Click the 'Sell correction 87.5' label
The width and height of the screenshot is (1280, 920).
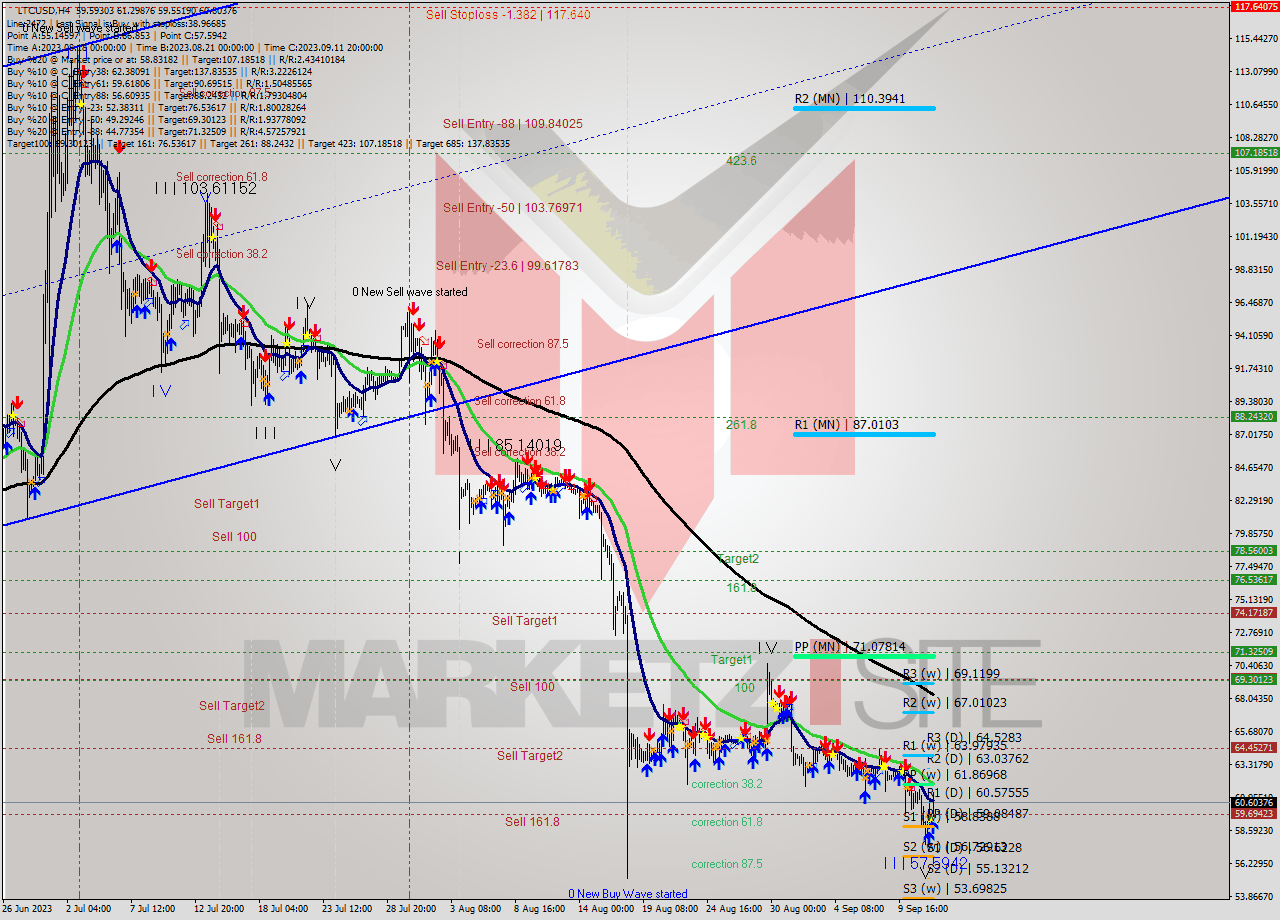click(522, 344)
